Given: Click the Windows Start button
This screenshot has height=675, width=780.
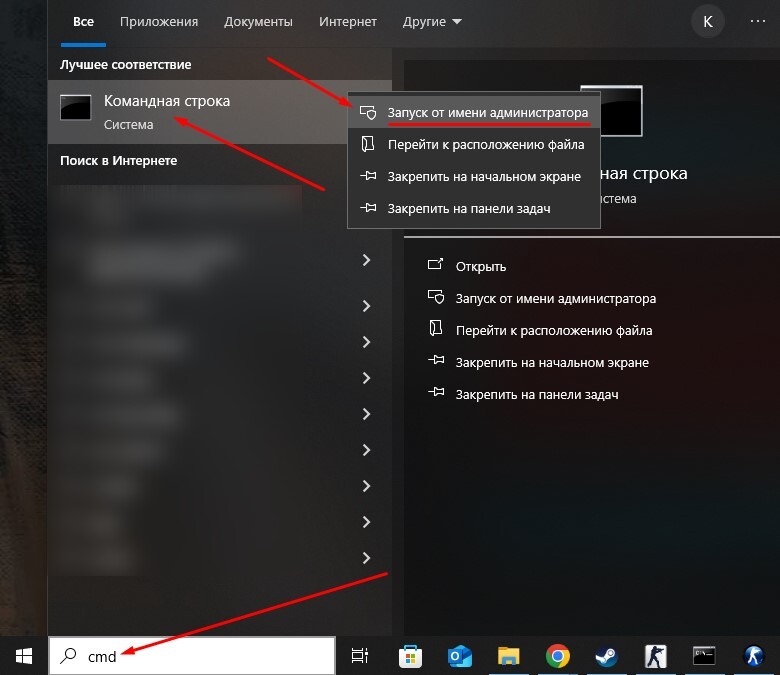Looking at the screenshot, I should point(23,656).
